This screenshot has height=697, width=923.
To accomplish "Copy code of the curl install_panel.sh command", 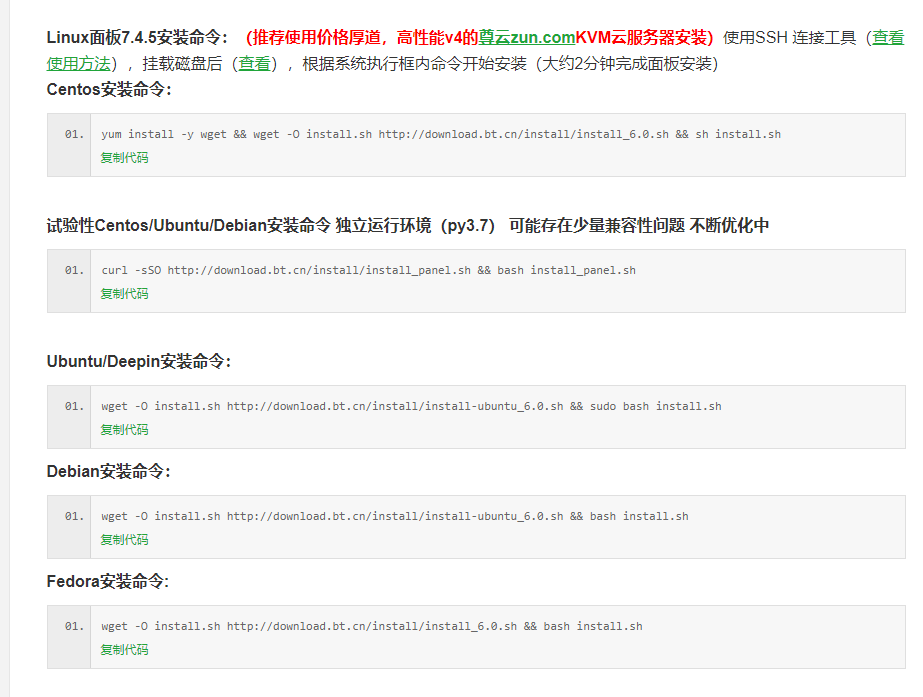I will [x=124, y=294].
